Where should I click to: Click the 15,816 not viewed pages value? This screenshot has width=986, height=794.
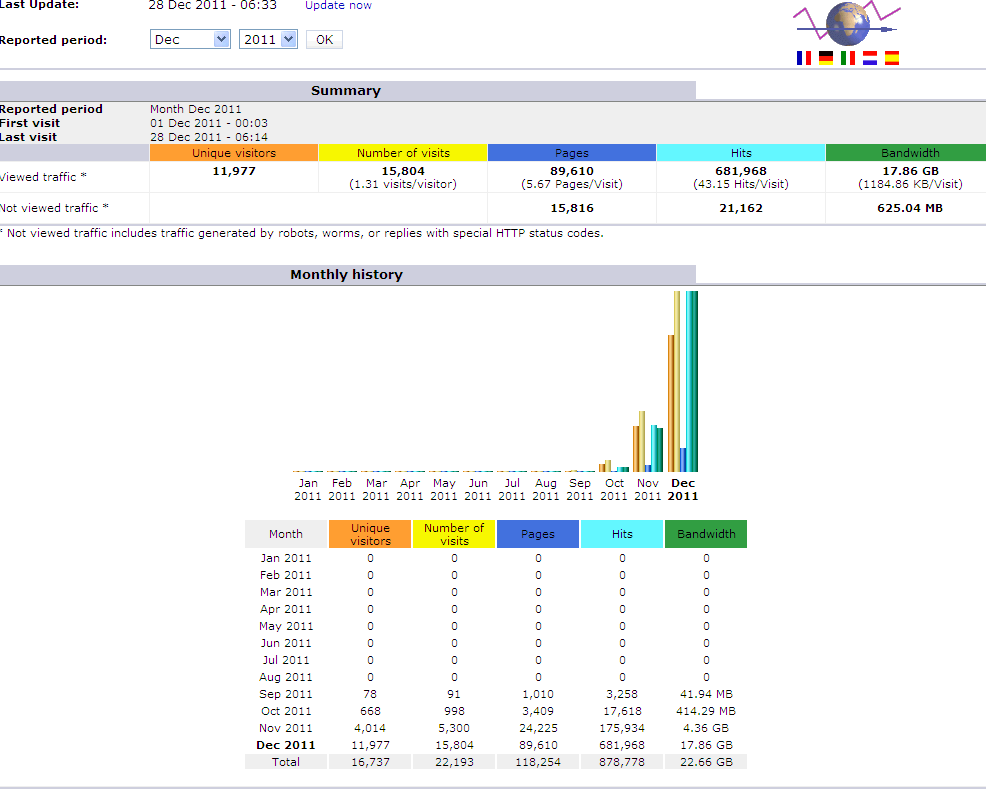click(x=572, y=208)
